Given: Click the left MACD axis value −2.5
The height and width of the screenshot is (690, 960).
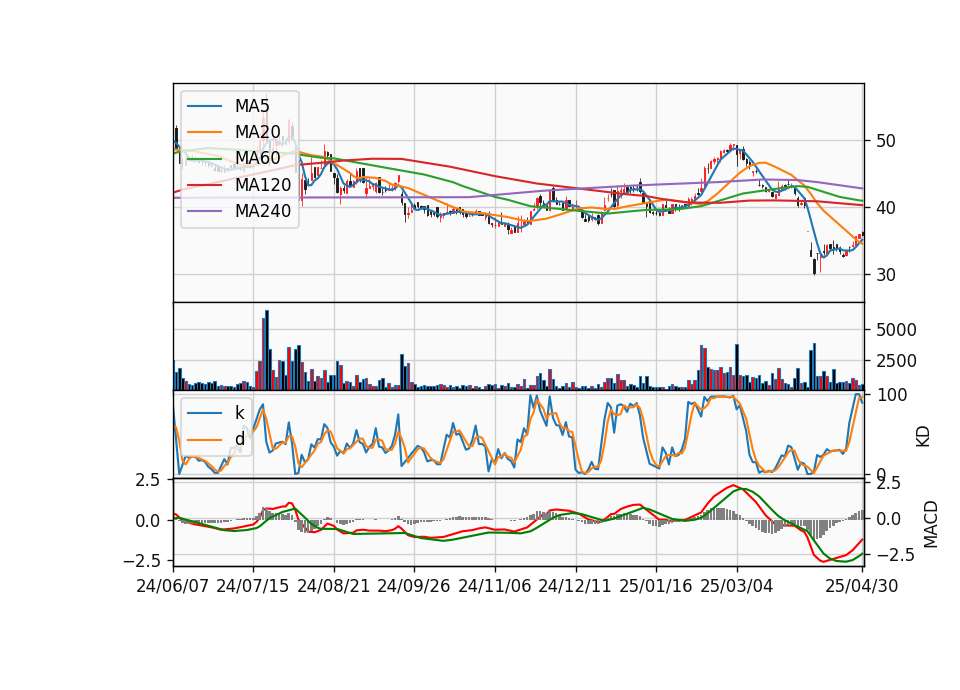Looking at the screenshot, I should 141,561.
